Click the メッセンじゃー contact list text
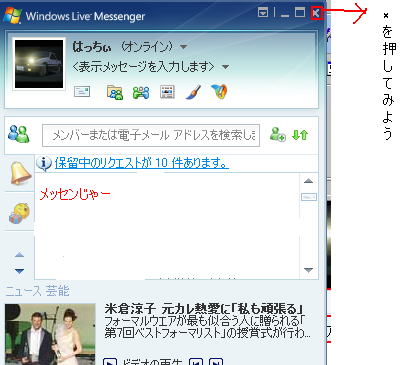The width and height of the screenshot is (400, 365). pos(75,194)
